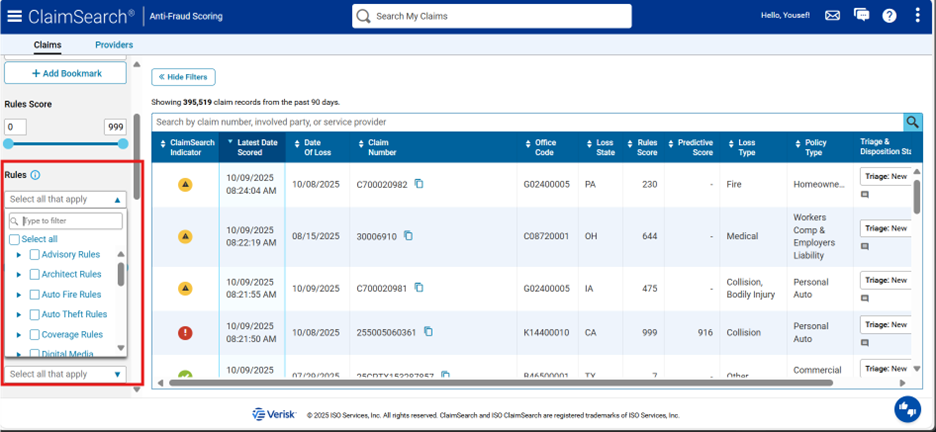Open the comment icon under the OH Medical claim triage
This screenshot has width=936, height=432.
(x=864, y=246)
